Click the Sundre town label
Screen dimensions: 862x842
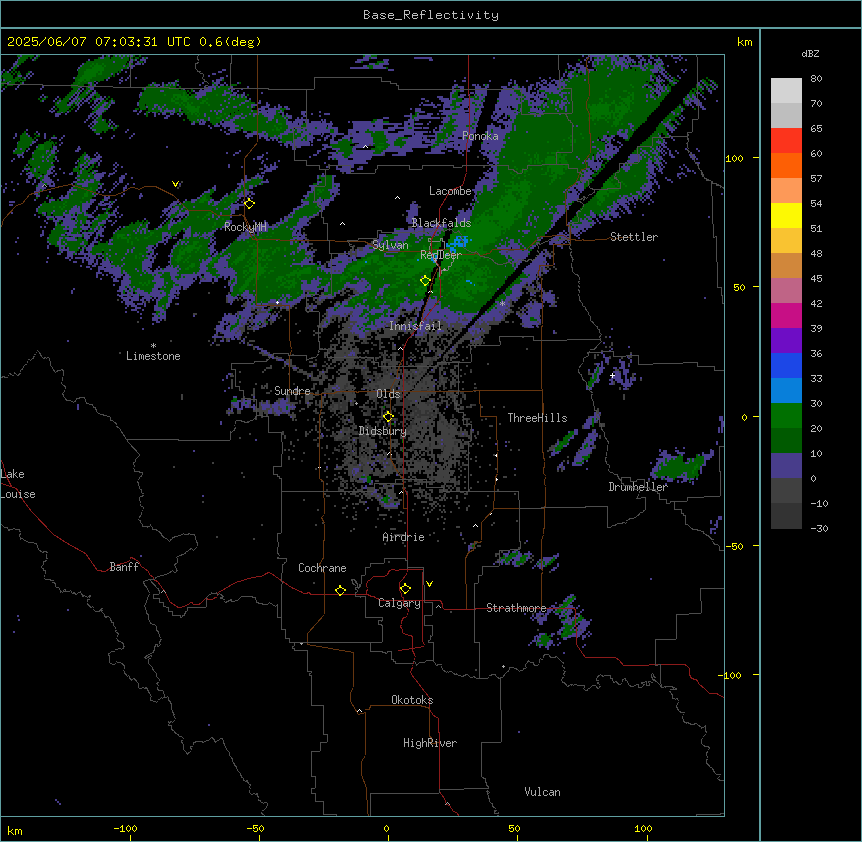click(x=292, y=391)
